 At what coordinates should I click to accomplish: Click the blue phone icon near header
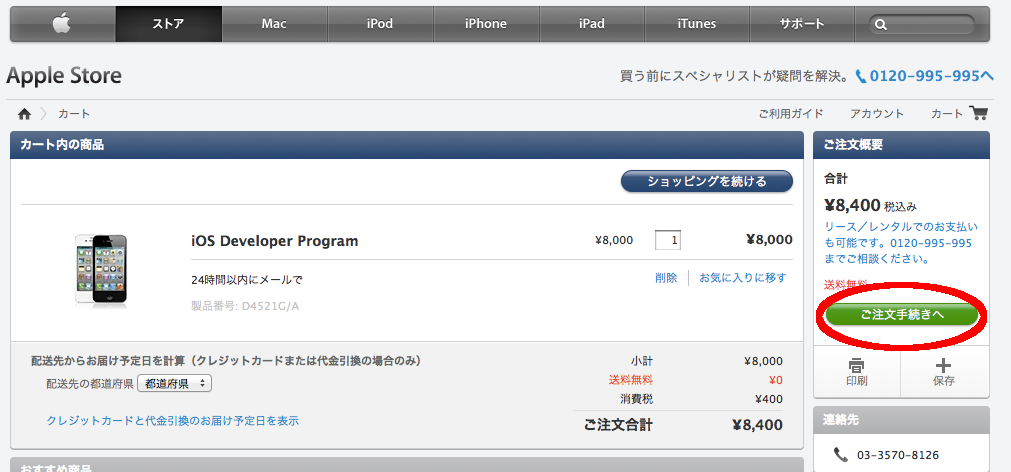pos(861,77)
